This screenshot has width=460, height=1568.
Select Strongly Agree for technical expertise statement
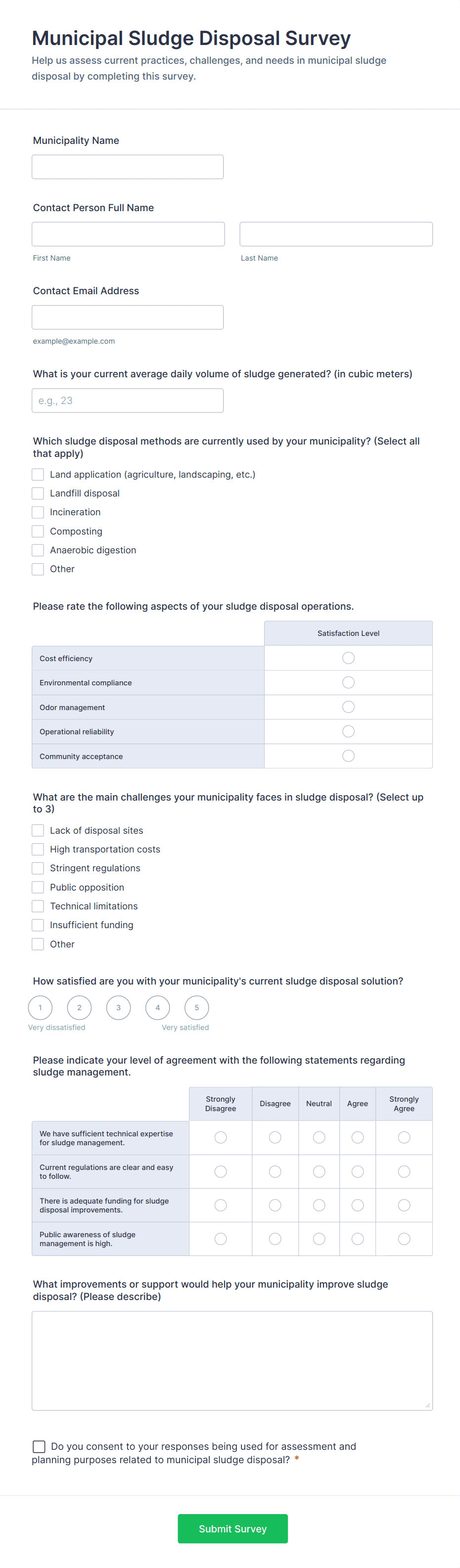403,1138
